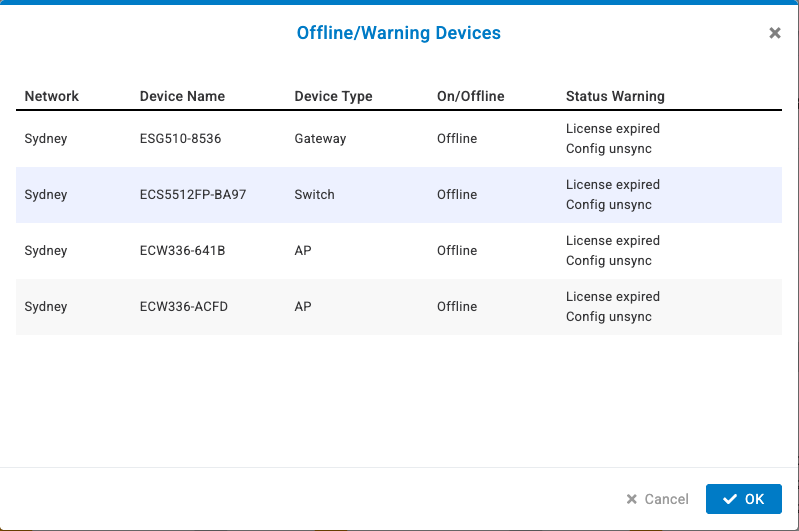
Task: Click the Device Type column header
Action: [x=333, y=96]
